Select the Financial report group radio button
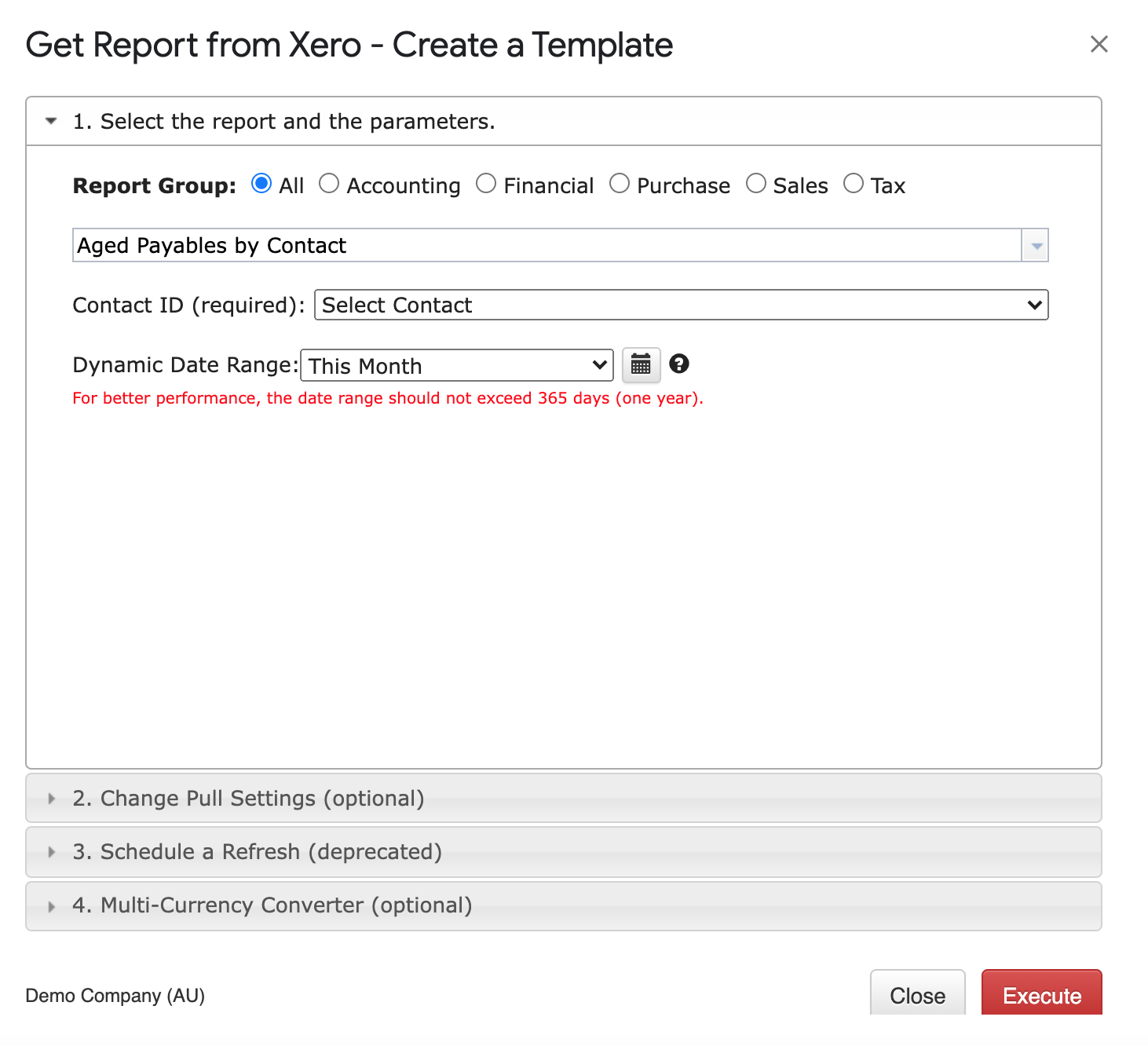This screenshot has height=1046, width=1148. click(x=486, y=184)
